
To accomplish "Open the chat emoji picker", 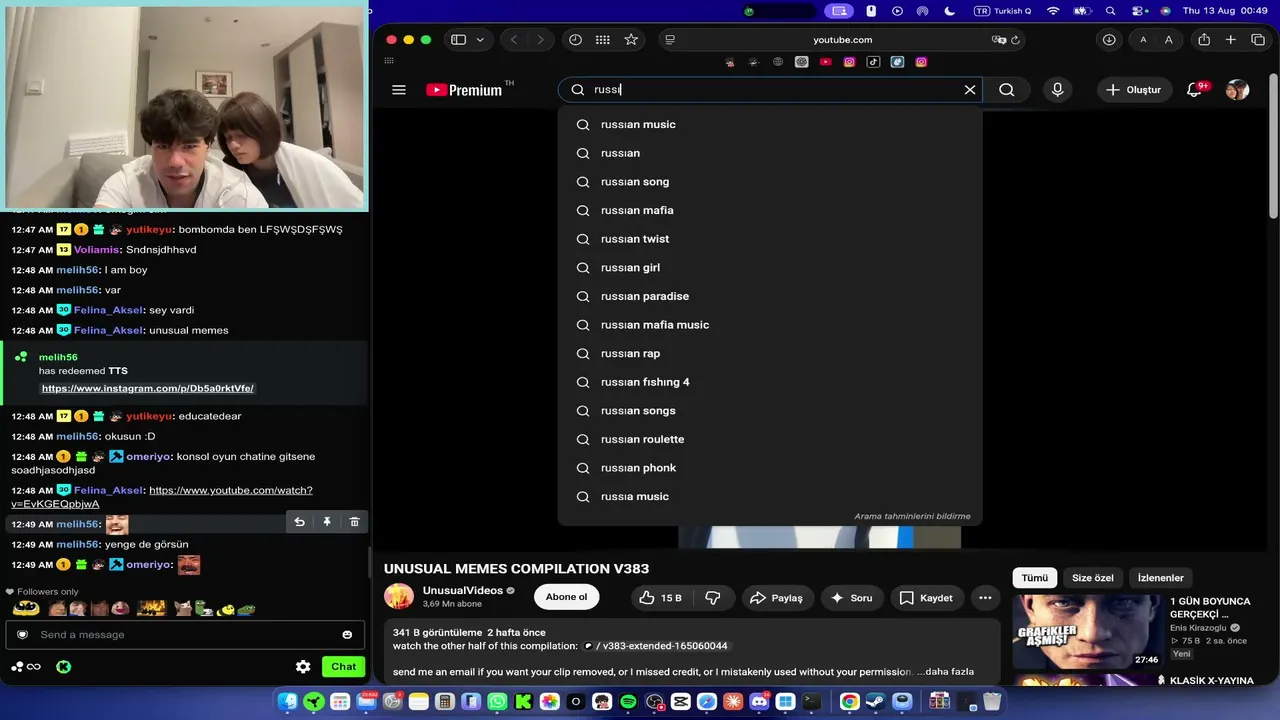I will pyautogui.click(x=347, y=635).
